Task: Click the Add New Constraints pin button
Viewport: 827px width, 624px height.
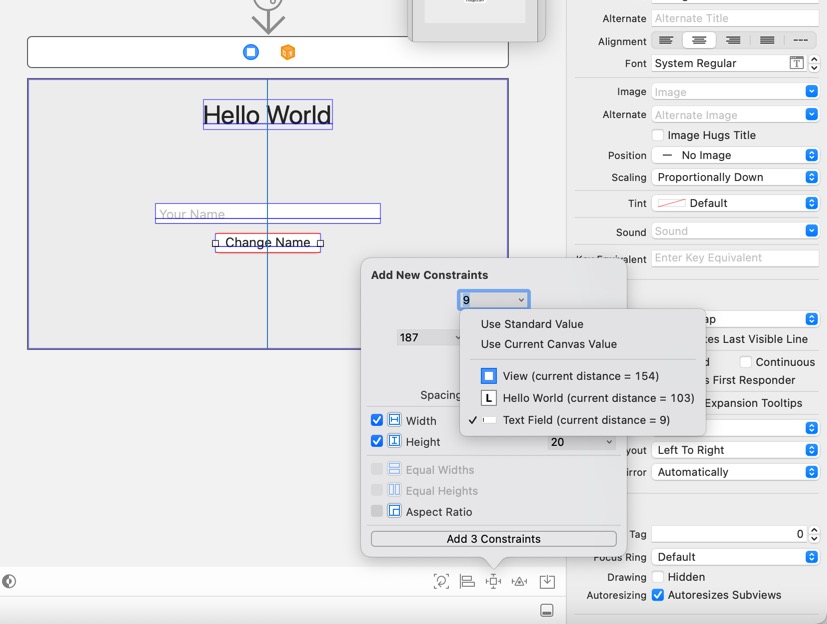Action: click(493, 581)
